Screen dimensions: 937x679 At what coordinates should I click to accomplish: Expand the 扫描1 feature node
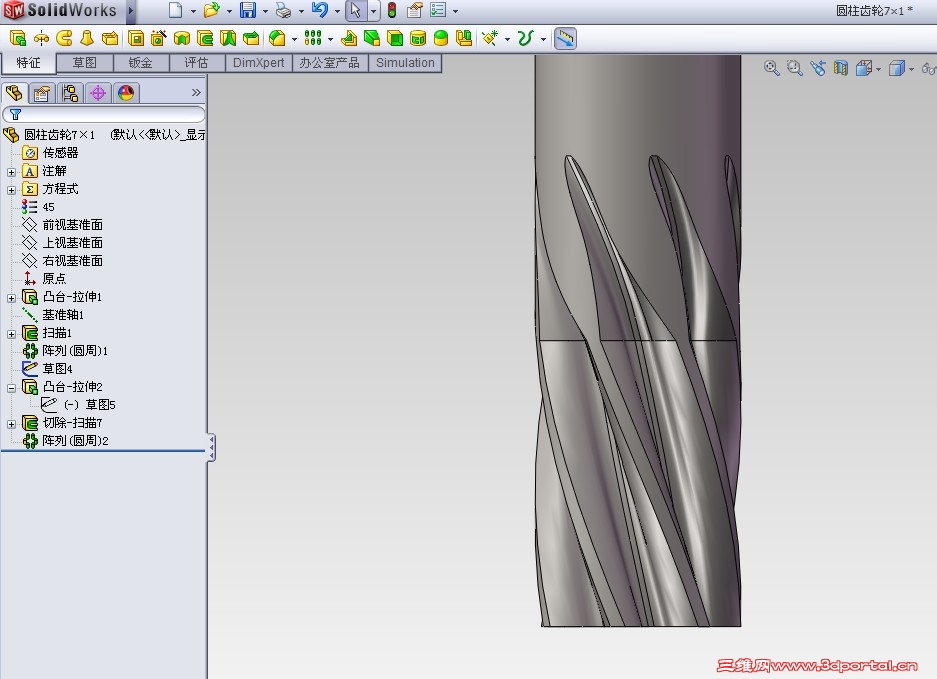point(11,334)
